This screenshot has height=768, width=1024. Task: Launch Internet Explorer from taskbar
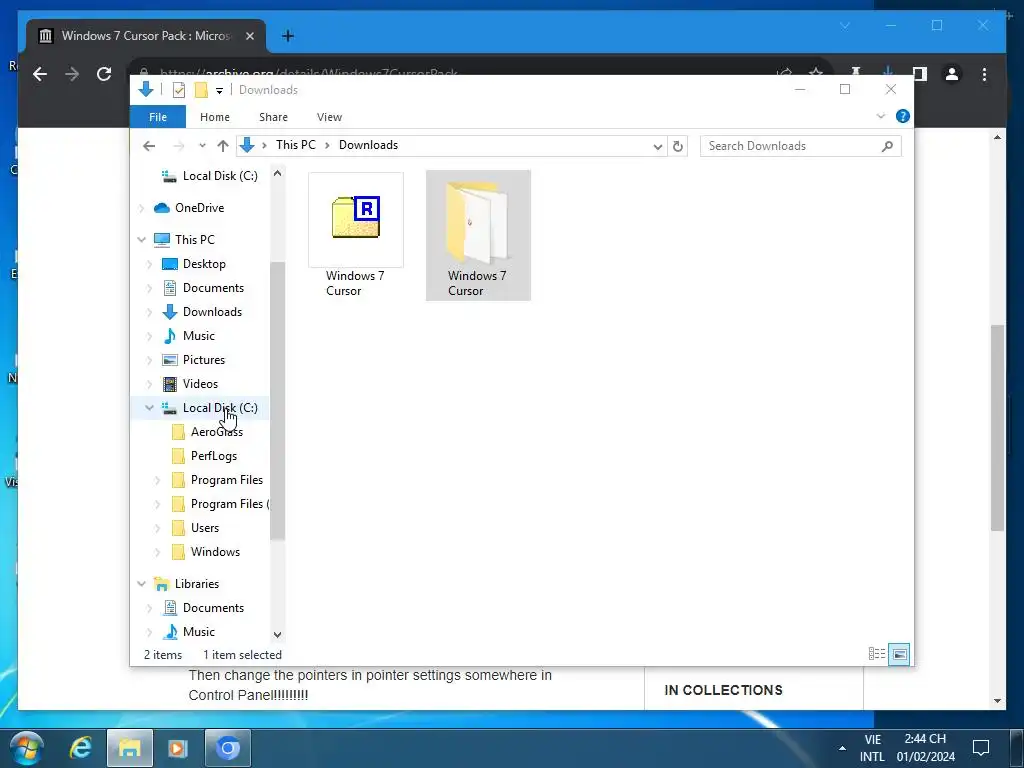pos(81,748)
